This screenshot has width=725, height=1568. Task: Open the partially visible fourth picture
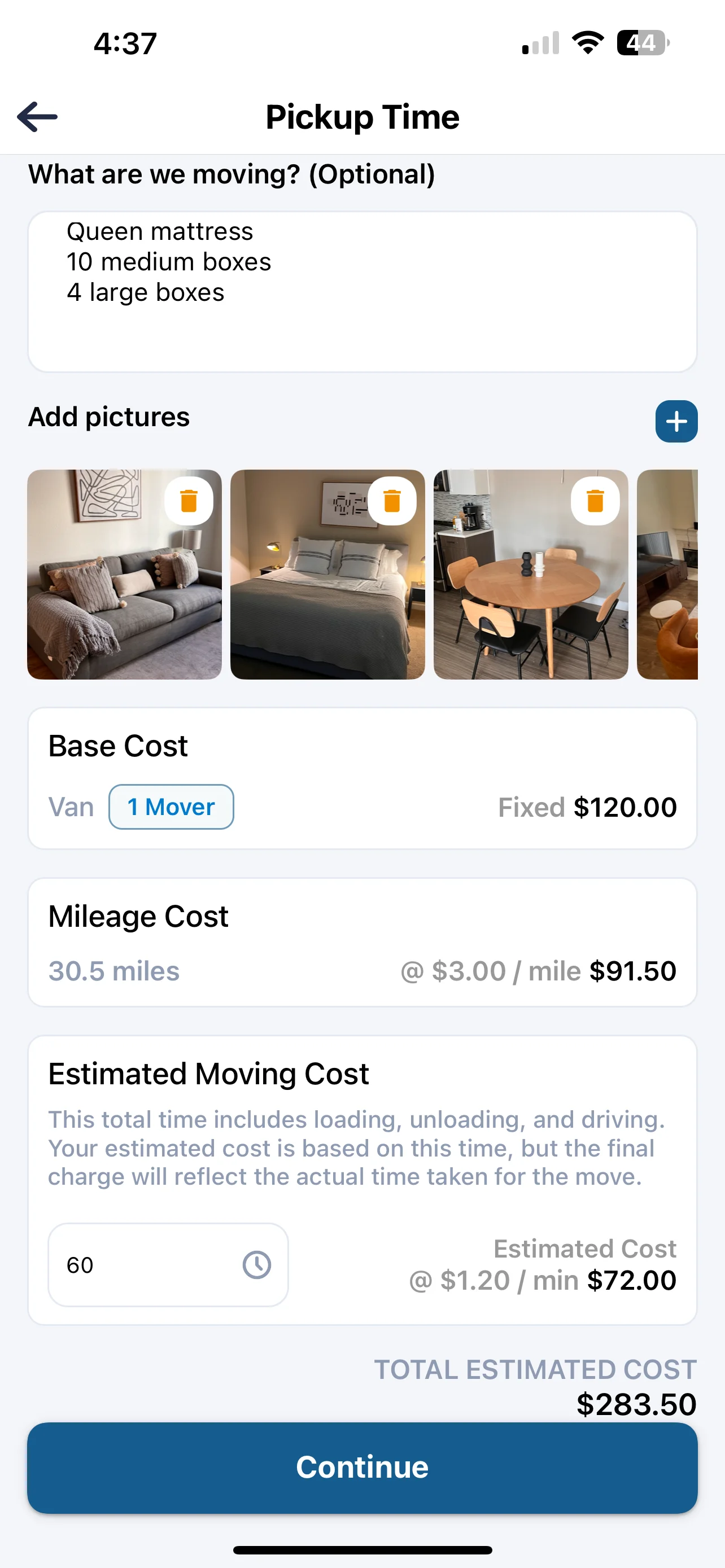[x=667, y=574]
